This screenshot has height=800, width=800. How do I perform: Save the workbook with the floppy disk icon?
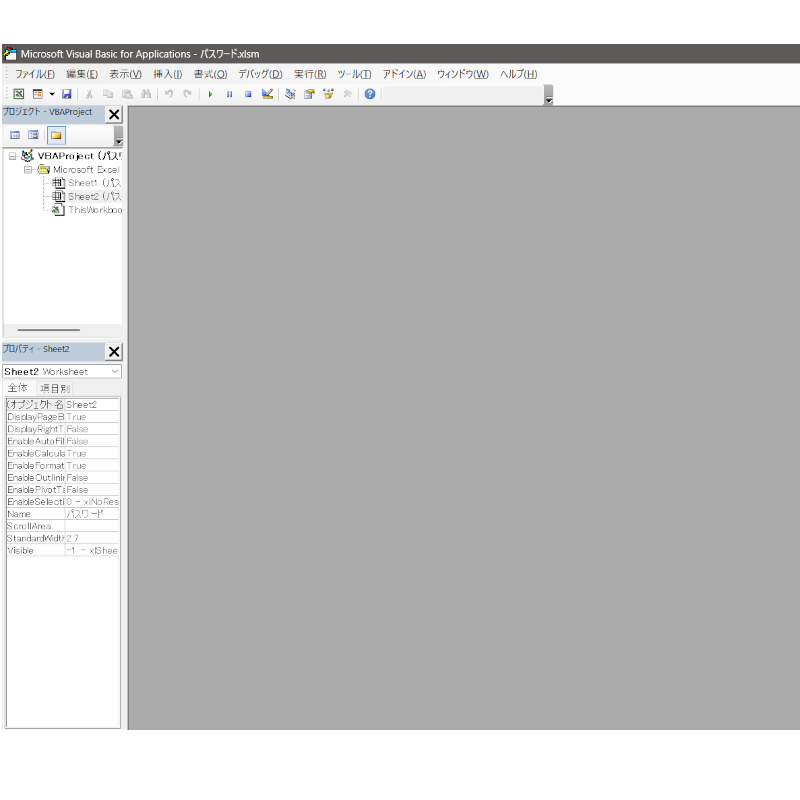[67, 94]
